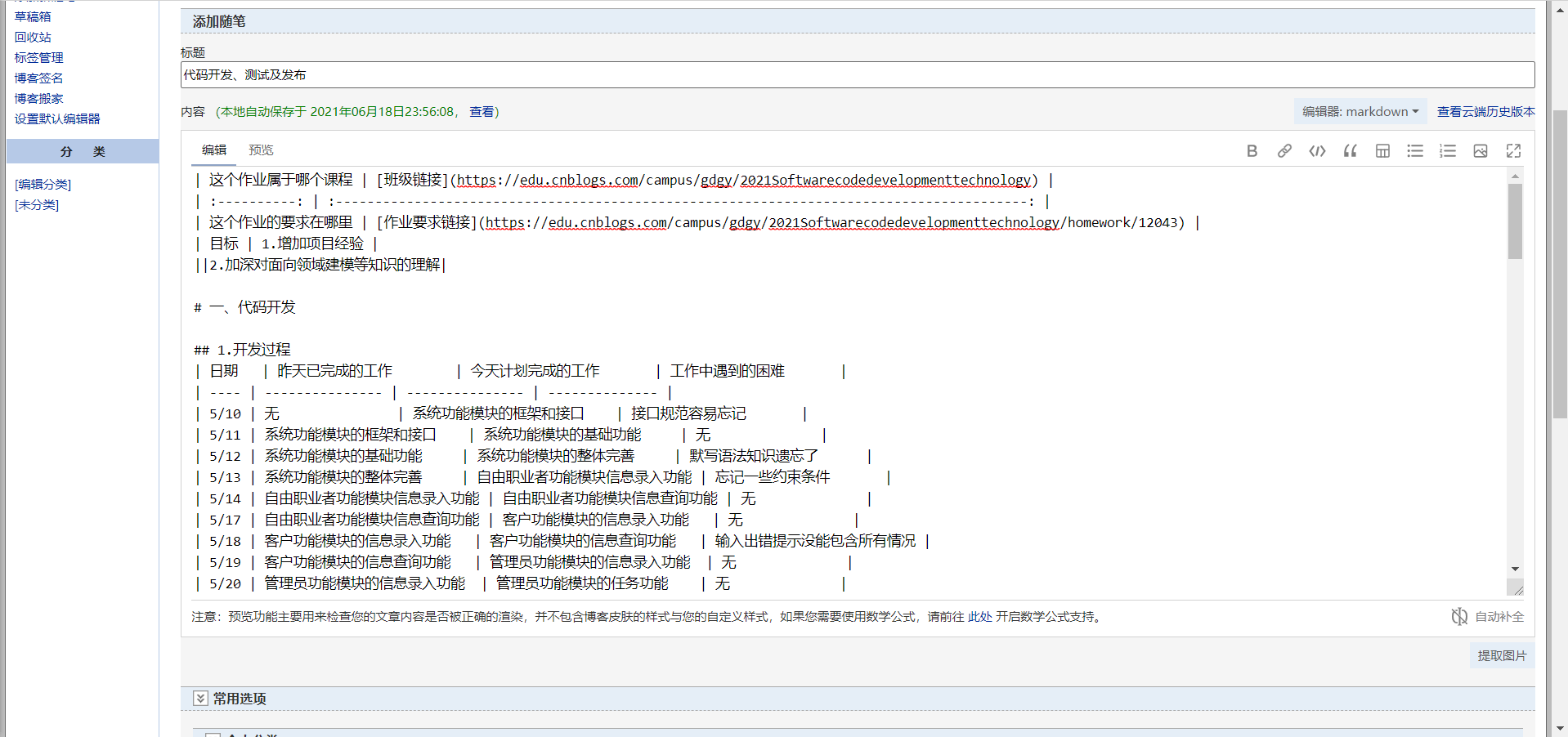The height and width of the screenshot is (737, 1568).
Task: Click the '昨天已完成的工作' column header text
Action: click(x=335, y=371)
